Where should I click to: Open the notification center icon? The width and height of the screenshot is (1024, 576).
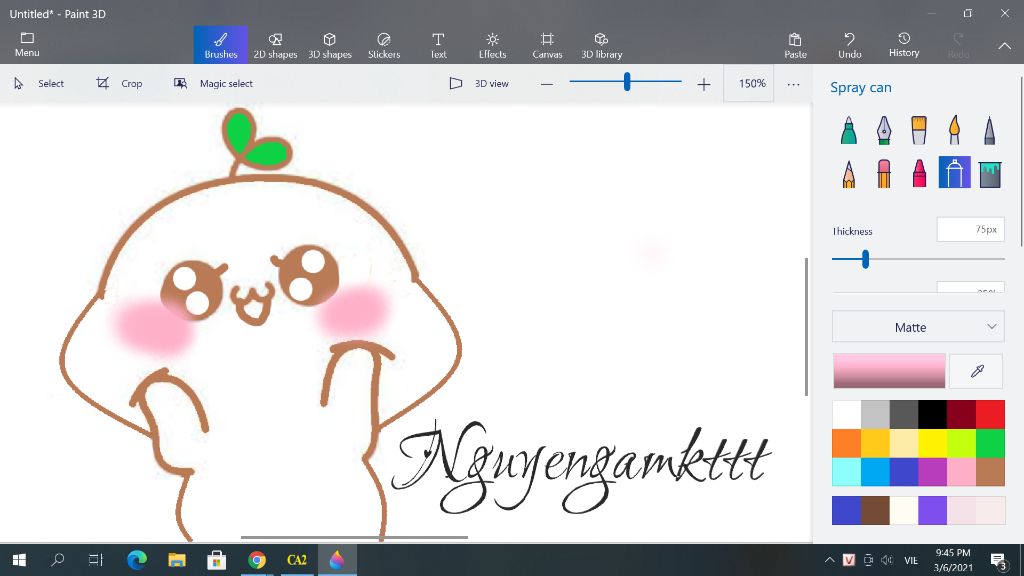tap(999, 560)
